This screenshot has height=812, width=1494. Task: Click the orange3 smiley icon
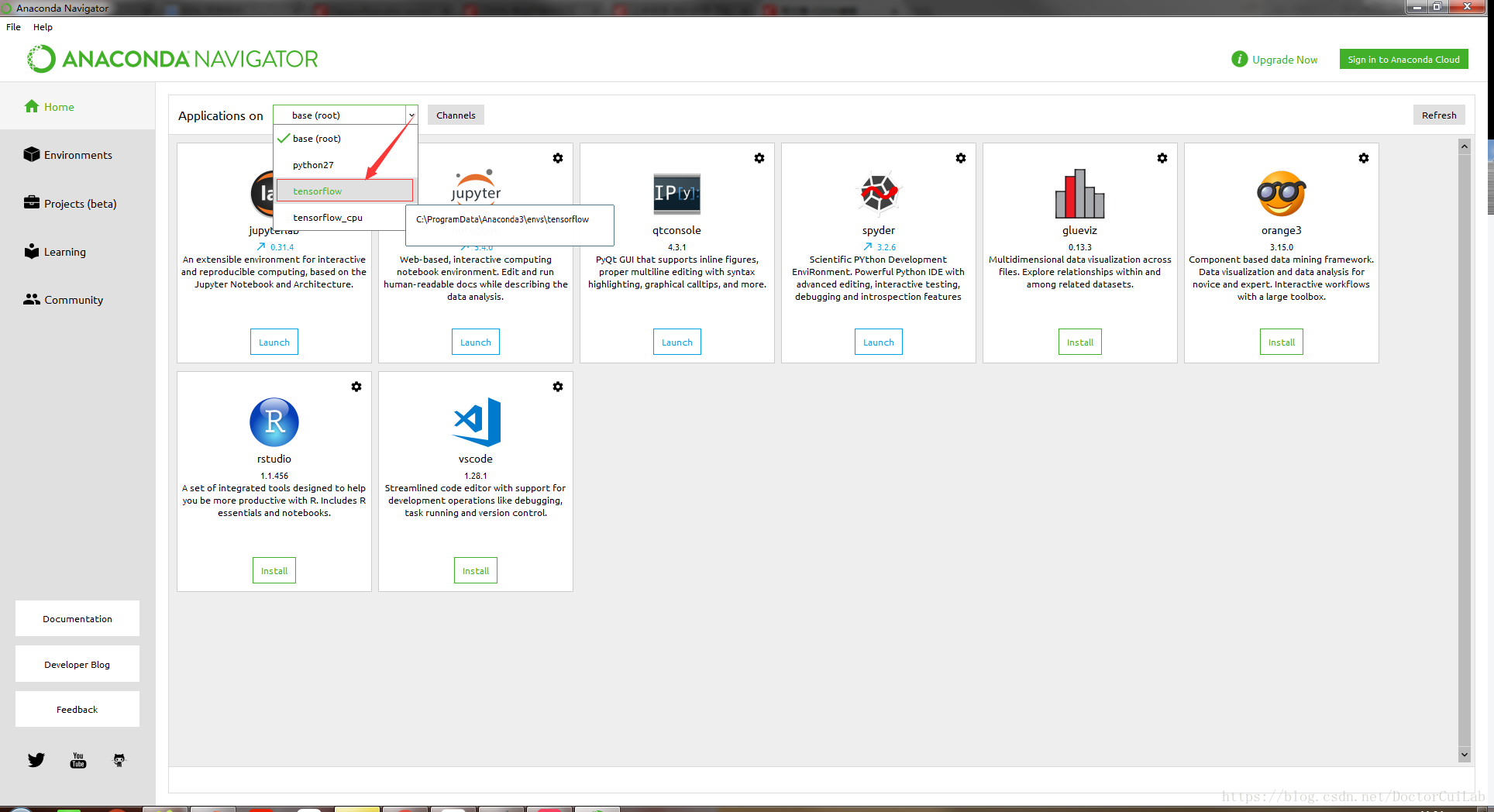pos(1281,194)
